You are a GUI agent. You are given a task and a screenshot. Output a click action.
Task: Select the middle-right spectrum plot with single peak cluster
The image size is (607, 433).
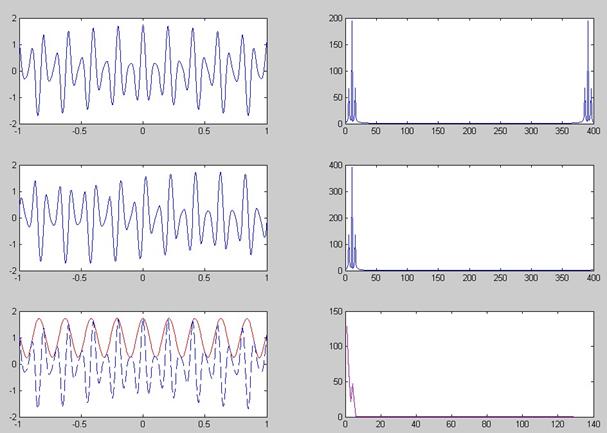pos(469,217)
